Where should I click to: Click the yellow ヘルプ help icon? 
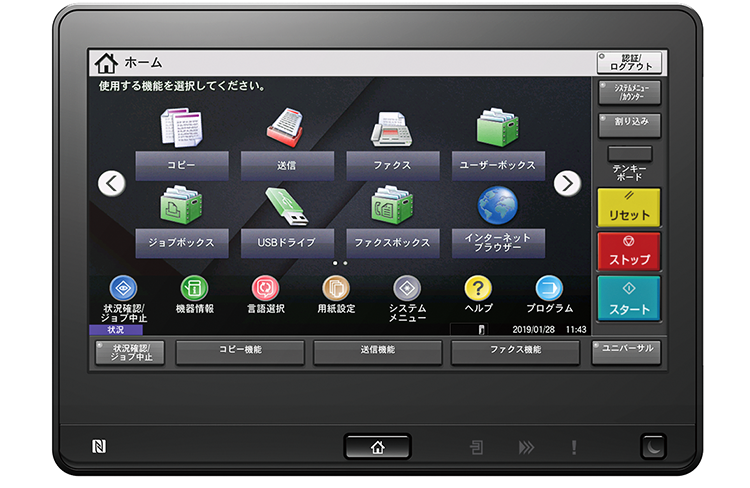[x=478, y=289]
